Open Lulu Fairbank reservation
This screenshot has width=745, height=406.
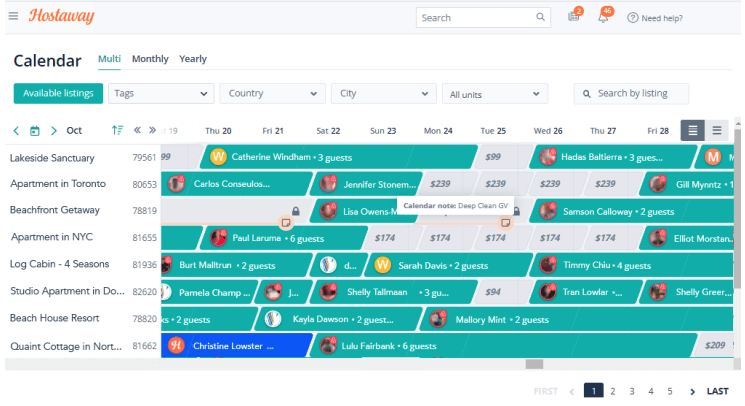(503, 346)
